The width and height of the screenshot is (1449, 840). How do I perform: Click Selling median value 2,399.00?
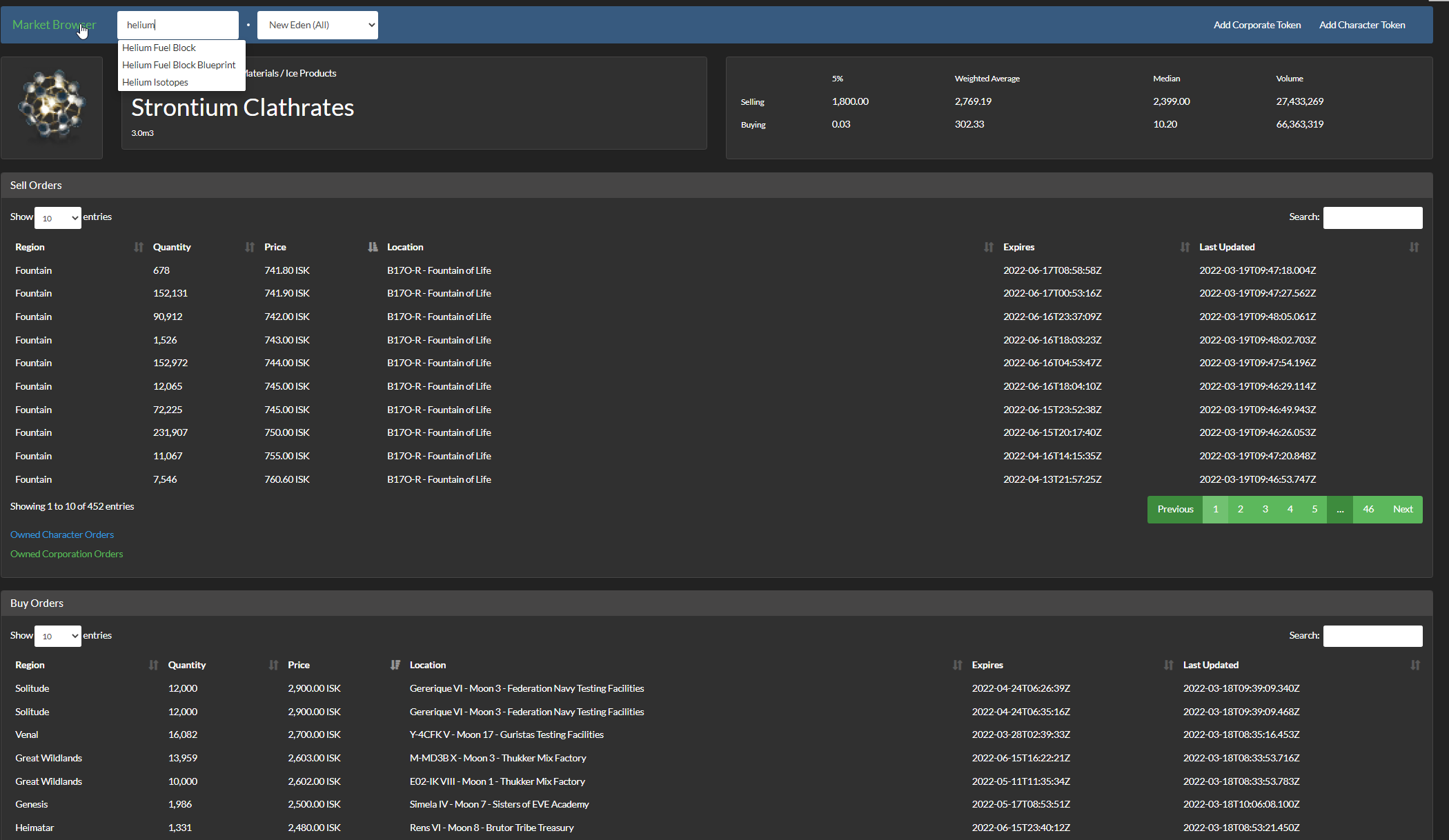(1171, 101)
